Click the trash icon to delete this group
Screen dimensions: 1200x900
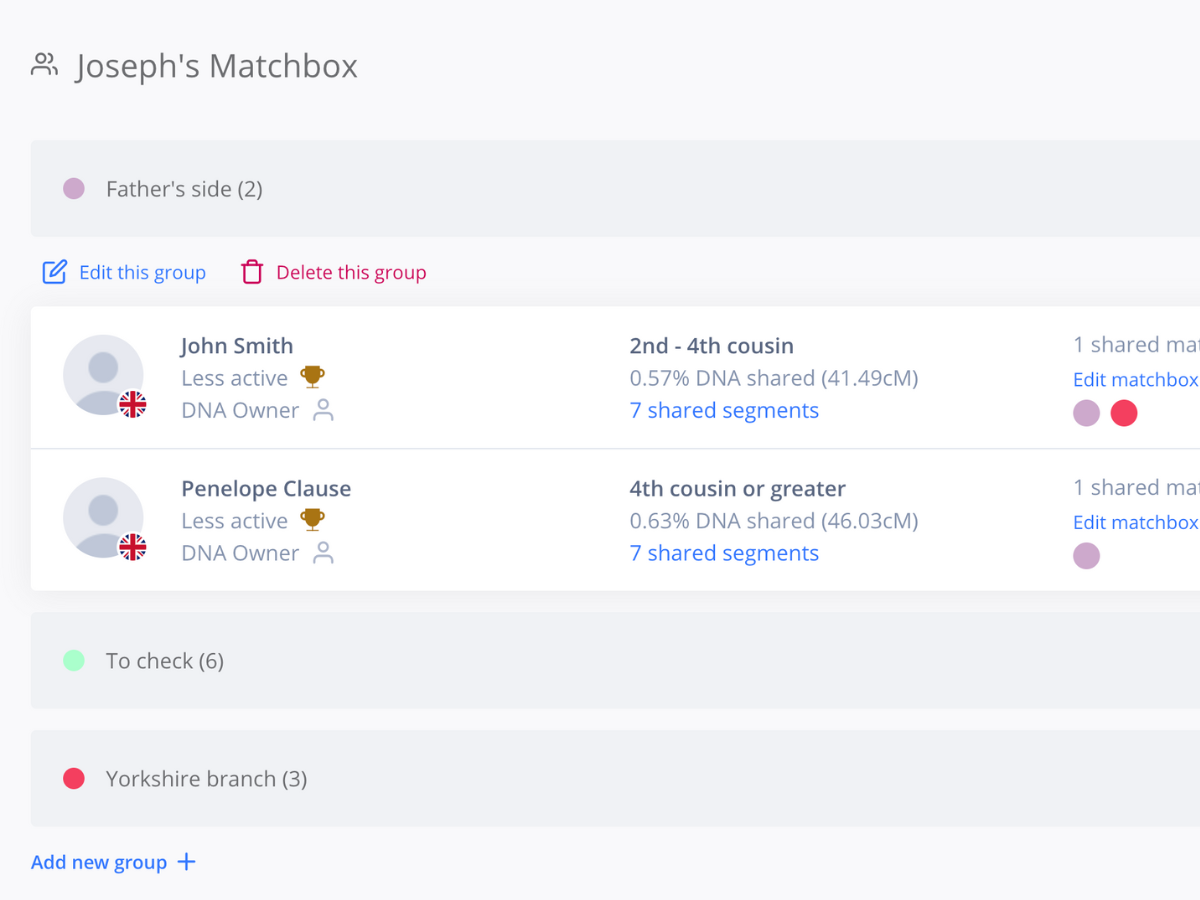click(x=253, y=271)
